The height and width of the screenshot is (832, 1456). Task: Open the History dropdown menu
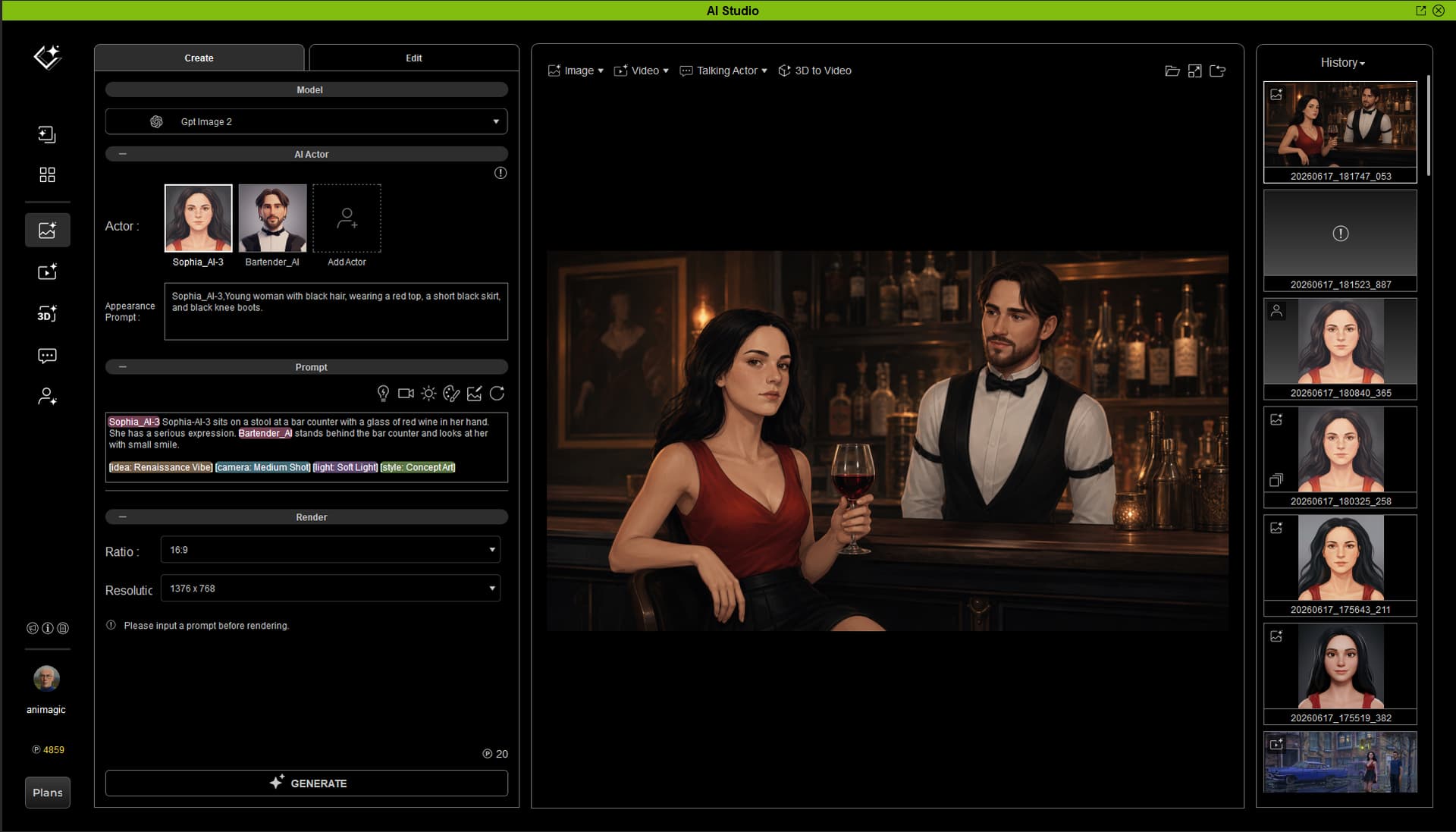click(1342, 63)
